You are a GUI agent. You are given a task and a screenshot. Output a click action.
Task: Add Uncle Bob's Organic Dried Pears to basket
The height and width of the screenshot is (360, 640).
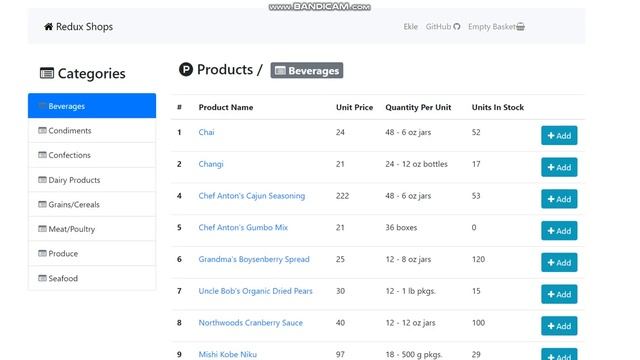(559, 294)
